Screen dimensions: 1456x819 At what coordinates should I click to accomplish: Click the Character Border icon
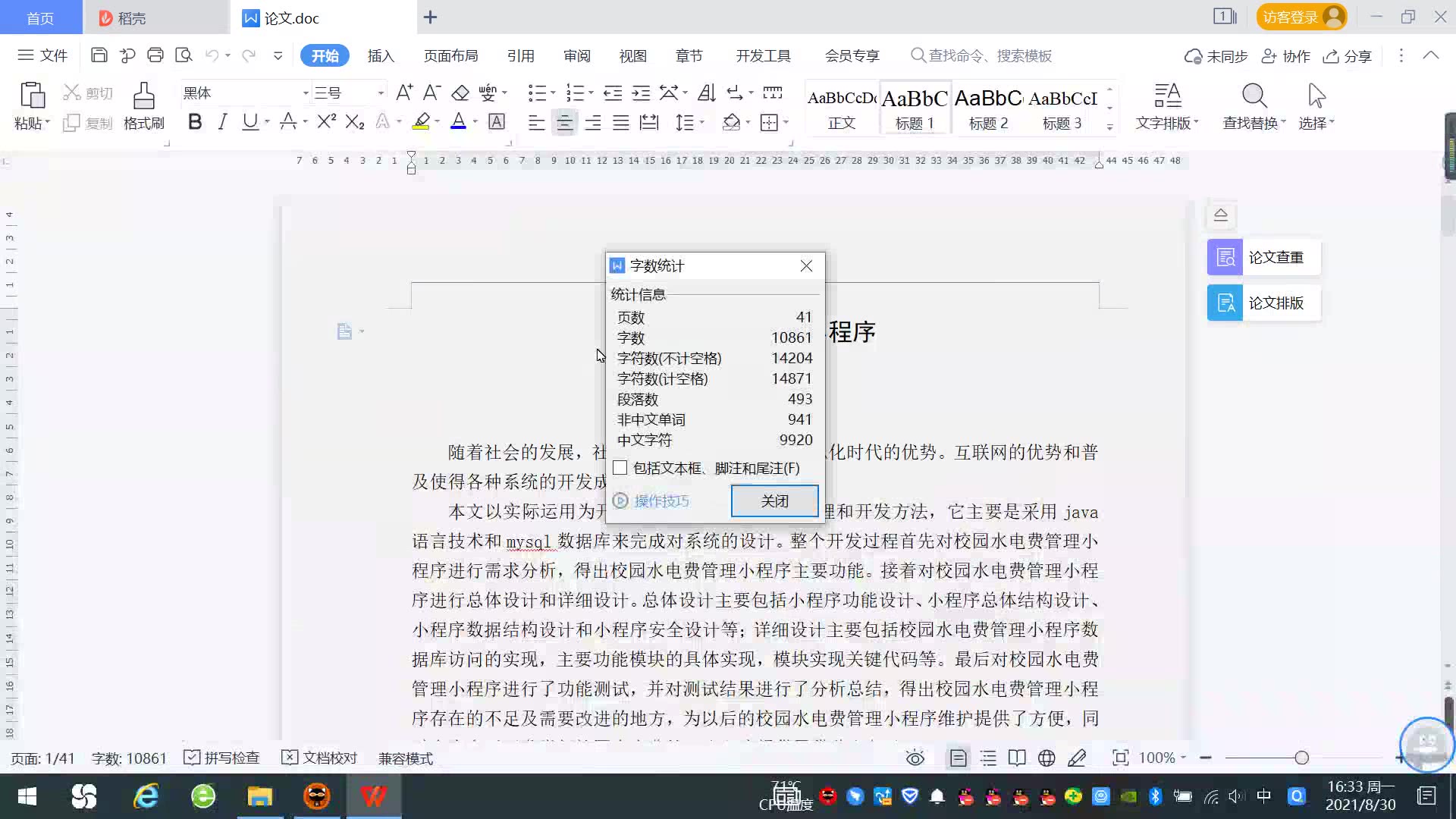[497, 122]
